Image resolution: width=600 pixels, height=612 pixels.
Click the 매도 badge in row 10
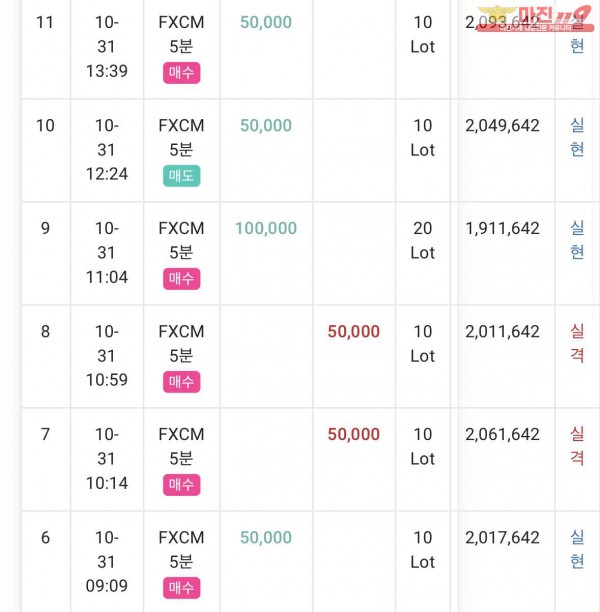pos(182,176)
